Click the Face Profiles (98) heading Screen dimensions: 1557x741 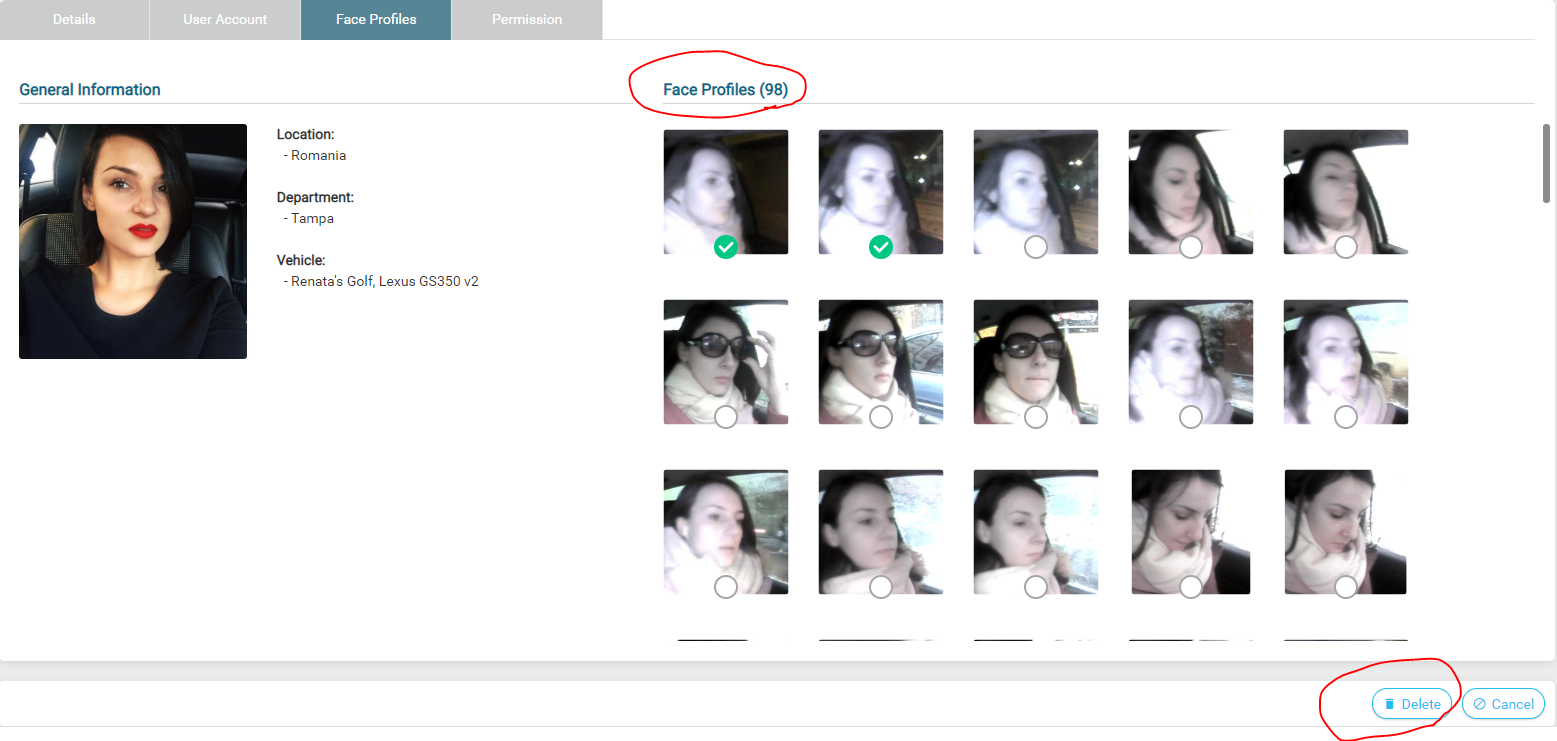click(725, 90)
